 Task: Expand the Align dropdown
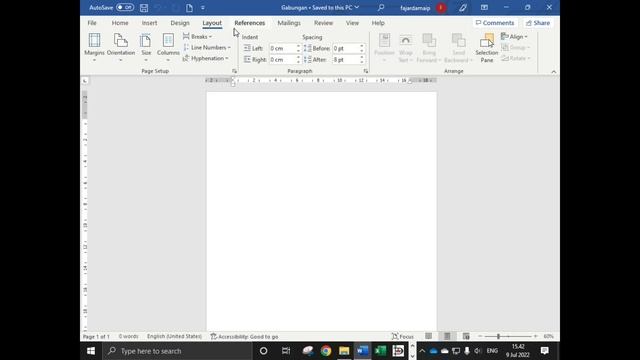(514, 37)
